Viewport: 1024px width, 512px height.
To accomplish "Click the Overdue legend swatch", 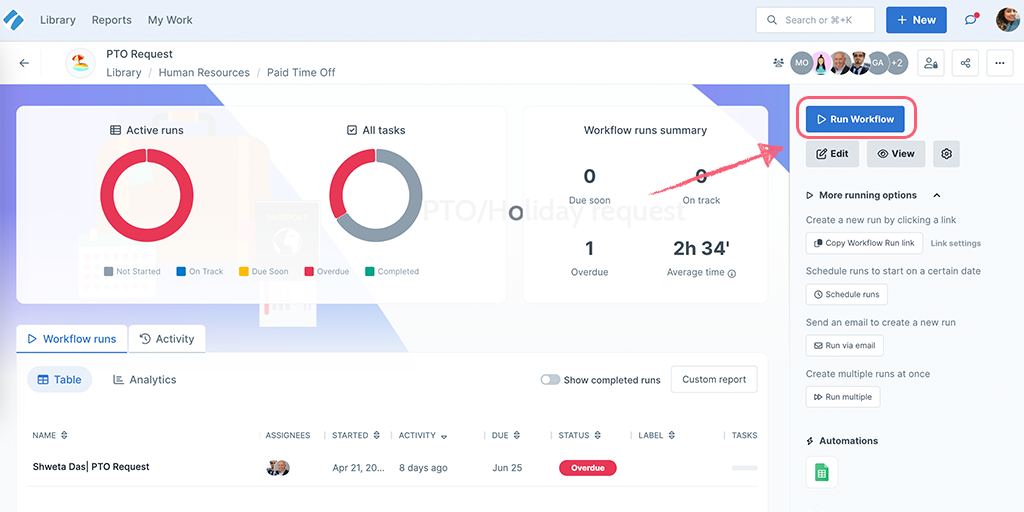I will 309,271.
